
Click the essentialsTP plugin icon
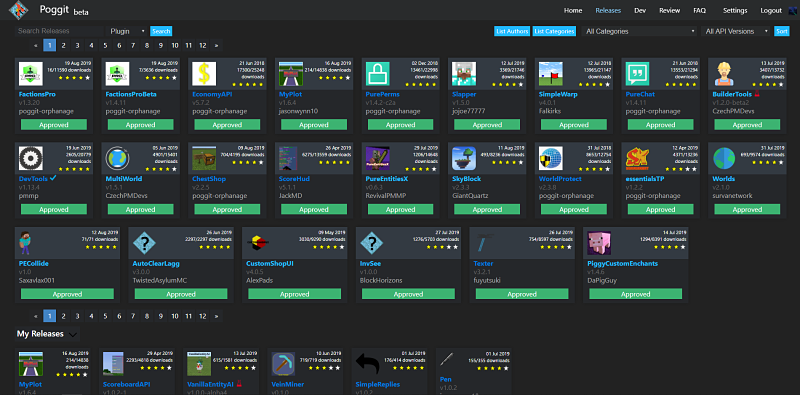point(638,158)
